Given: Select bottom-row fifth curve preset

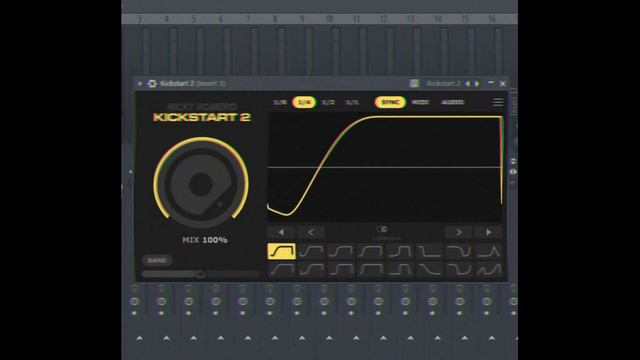Looking at the screenshot, I should 400,269.
